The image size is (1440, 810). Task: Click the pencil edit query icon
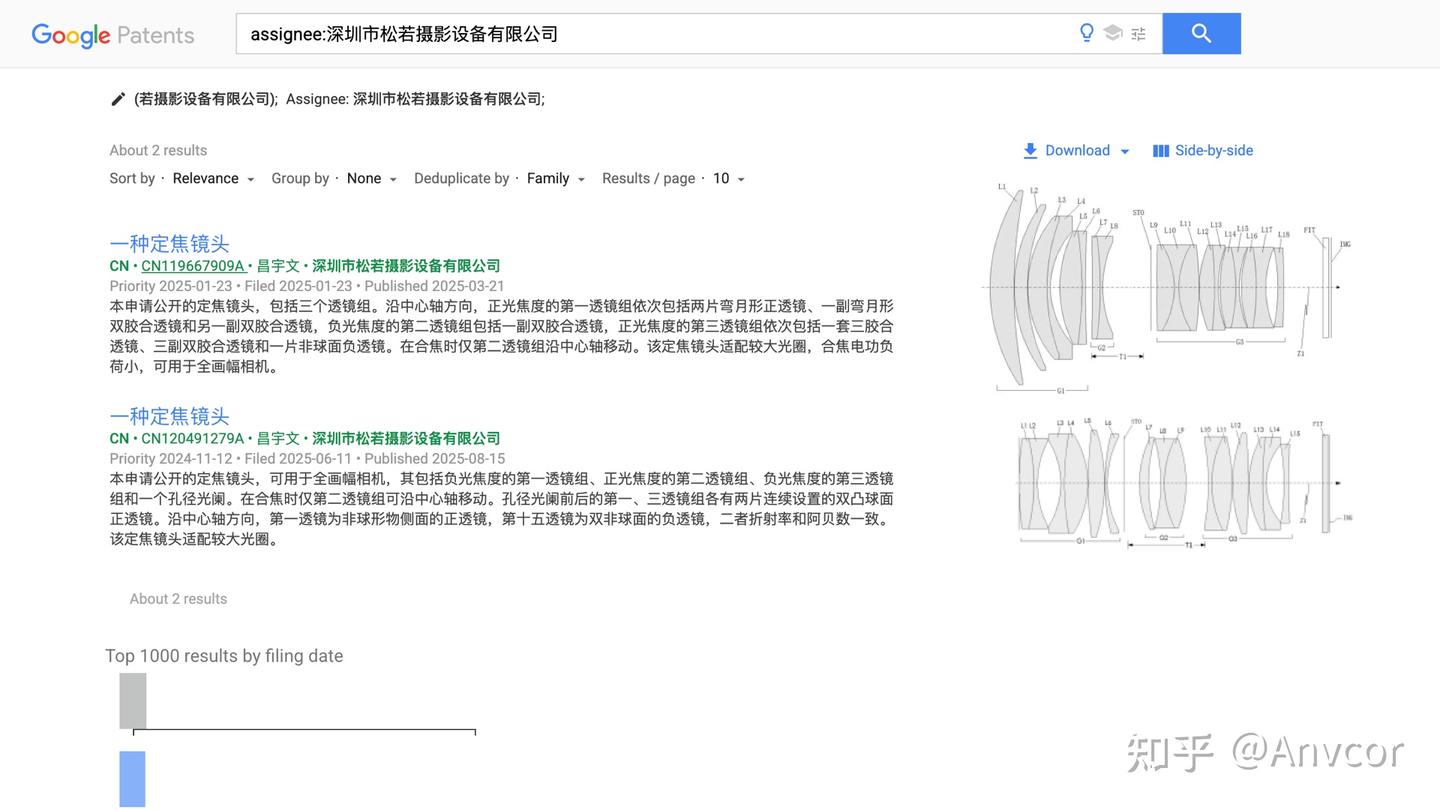point(118,99)
